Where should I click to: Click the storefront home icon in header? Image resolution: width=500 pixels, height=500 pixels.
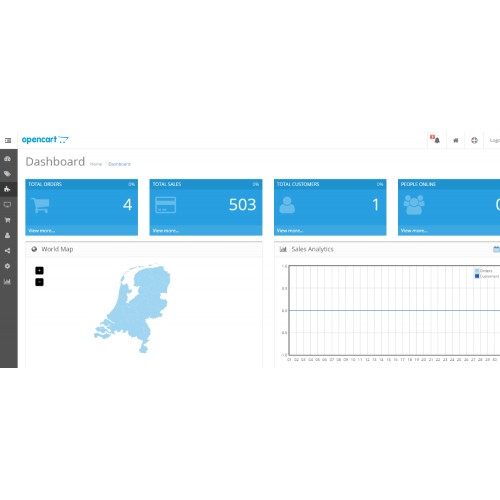456,140
